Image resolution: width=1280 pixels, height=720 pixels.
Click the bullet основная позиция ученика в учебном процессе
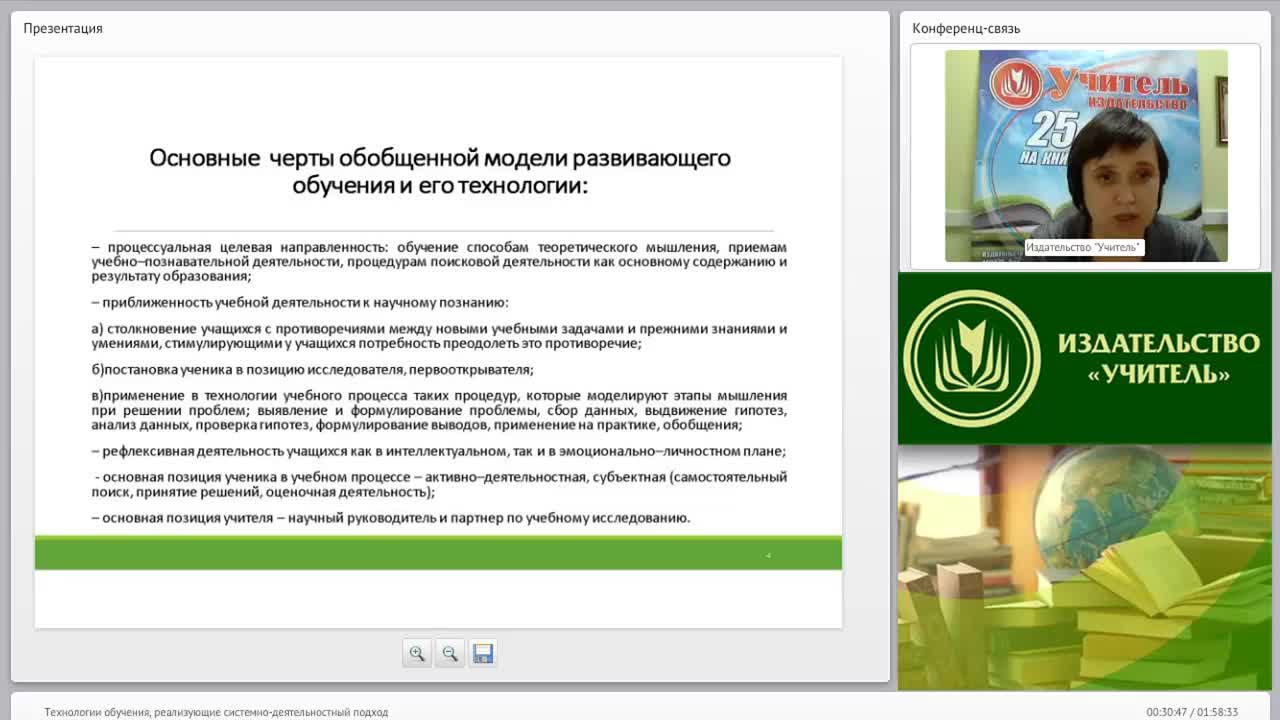click(440, 484)
